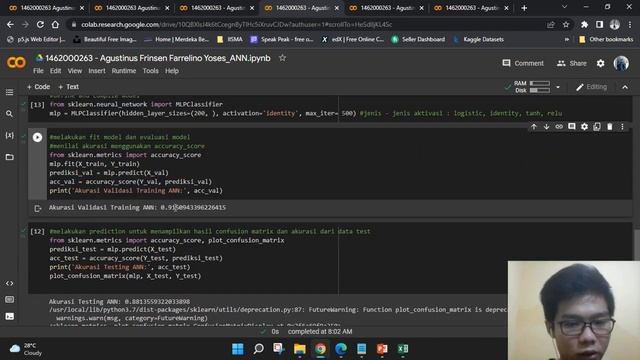
Task: Mirror the cell in a tab
Action: pyautogui.click(x=597, y=127)
